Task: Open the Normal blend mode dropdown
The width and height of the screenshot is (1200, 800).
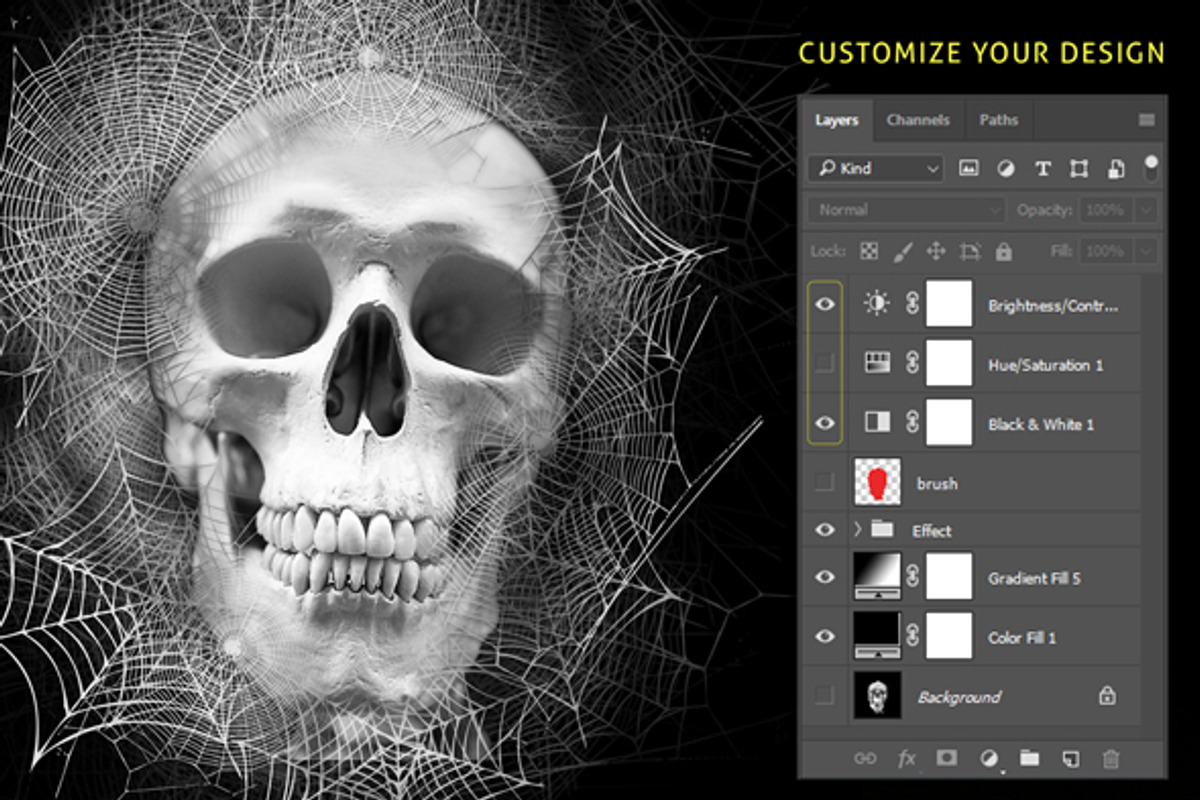Action: coord(907,210)
